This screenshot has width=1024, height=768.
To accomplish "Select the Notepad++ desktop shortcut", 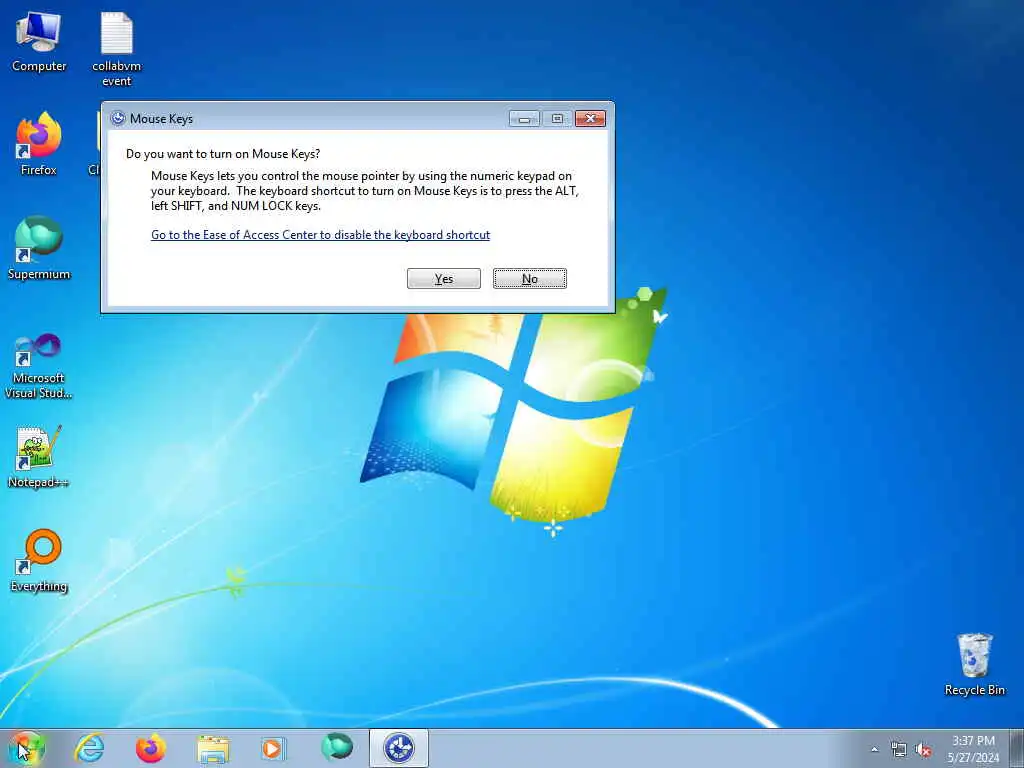I will [39, 456].
